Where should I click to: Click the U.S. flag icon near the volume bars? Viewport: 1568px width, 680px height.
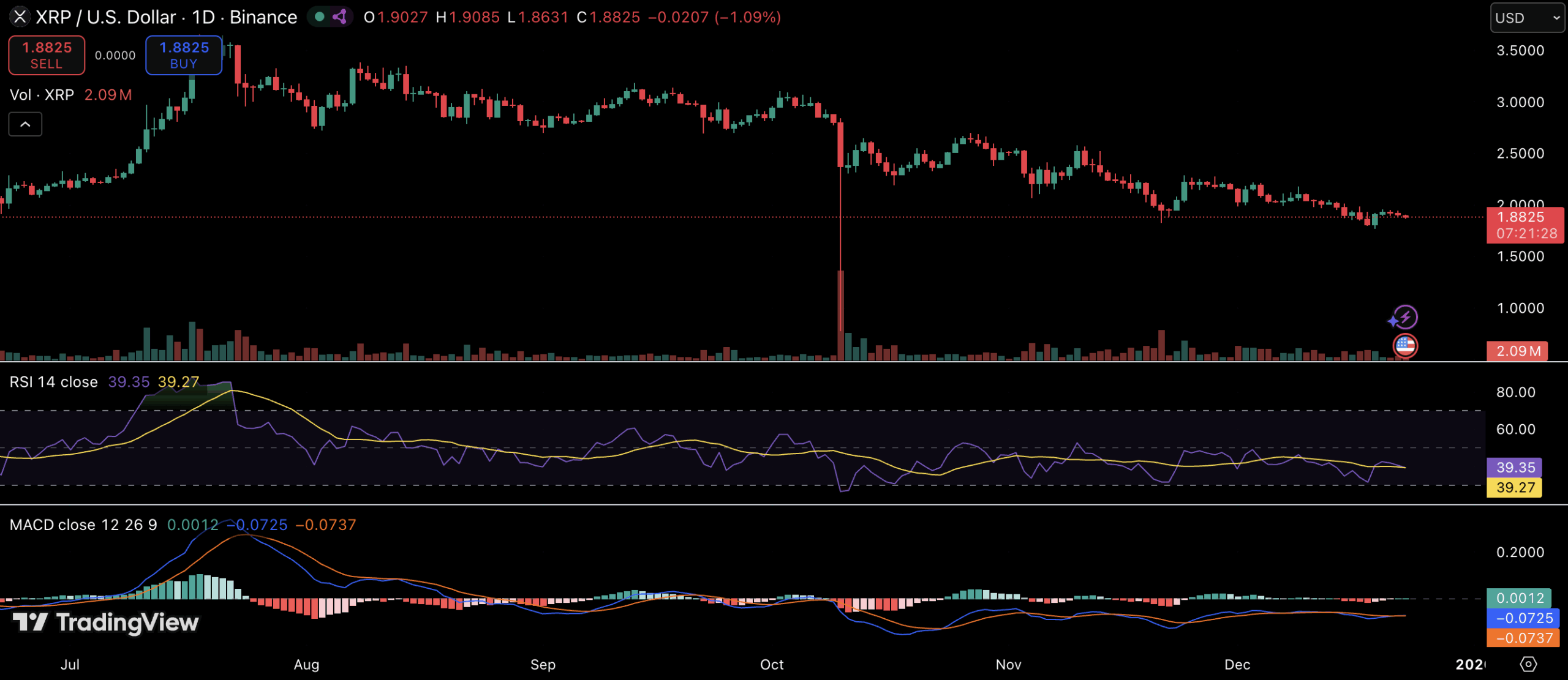(x=1405, y=346)
